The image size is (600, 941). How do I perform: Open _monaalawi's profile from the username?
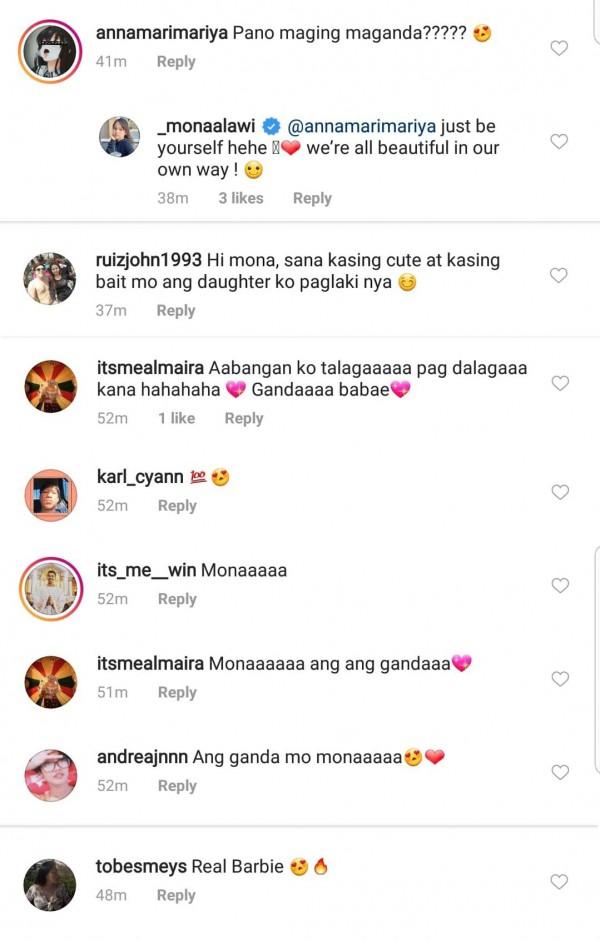(x=206, y=127)
